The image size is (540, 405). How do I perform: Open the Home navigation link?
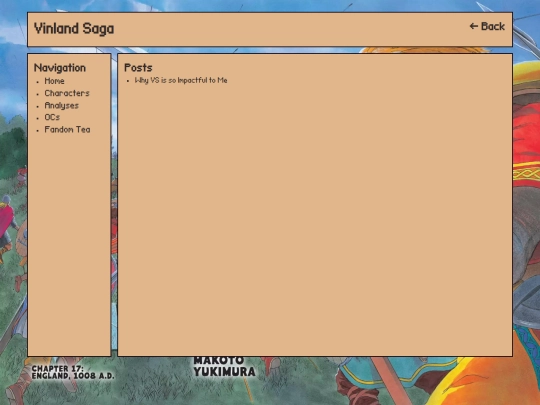(x=54, y=81)
